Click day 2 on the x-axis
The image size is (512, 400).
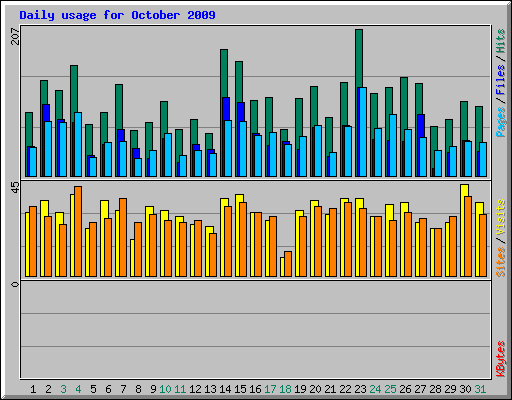tap(48, 389)
